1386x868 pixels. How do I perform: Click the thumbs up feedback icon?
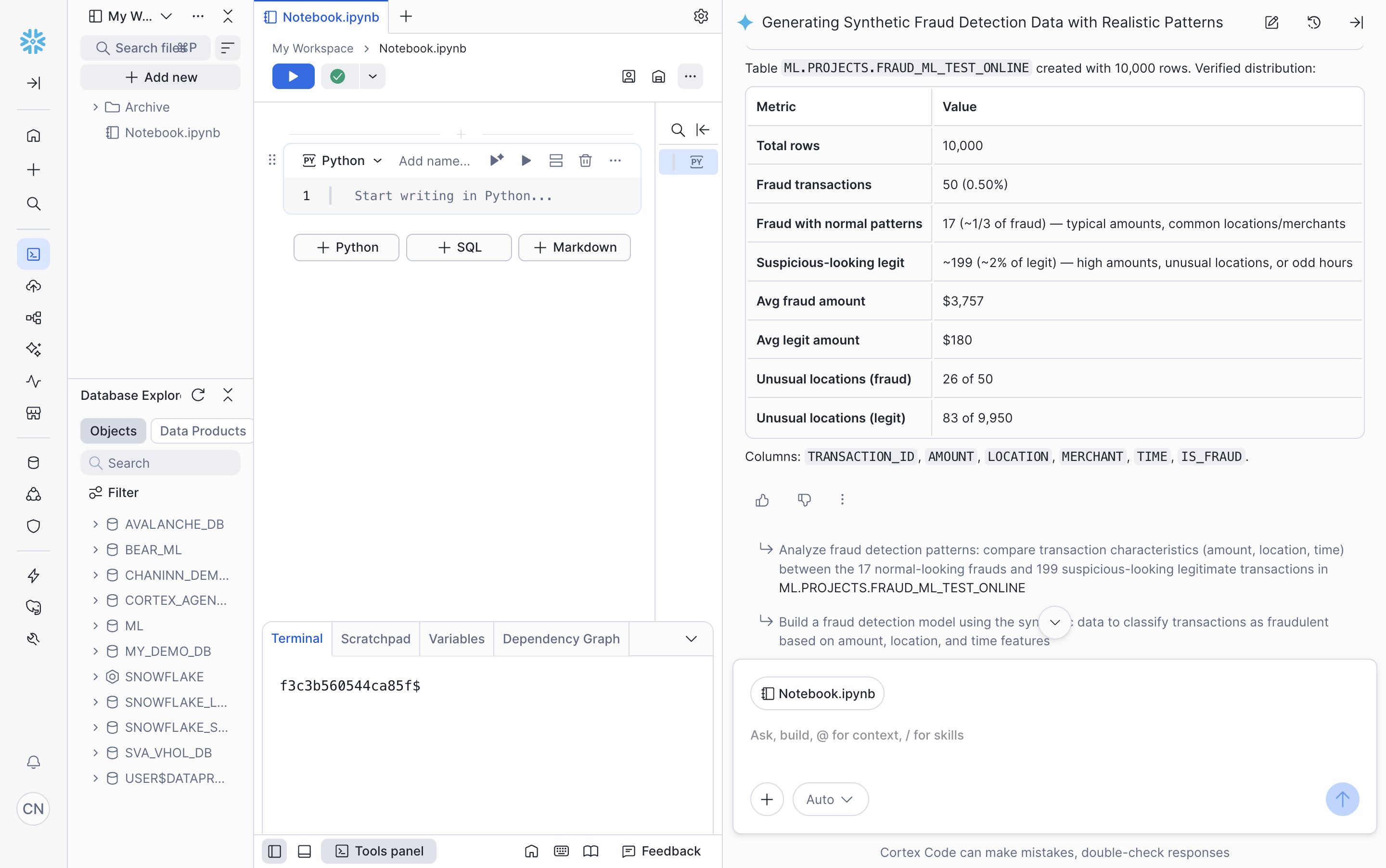[x=762, y=500]
